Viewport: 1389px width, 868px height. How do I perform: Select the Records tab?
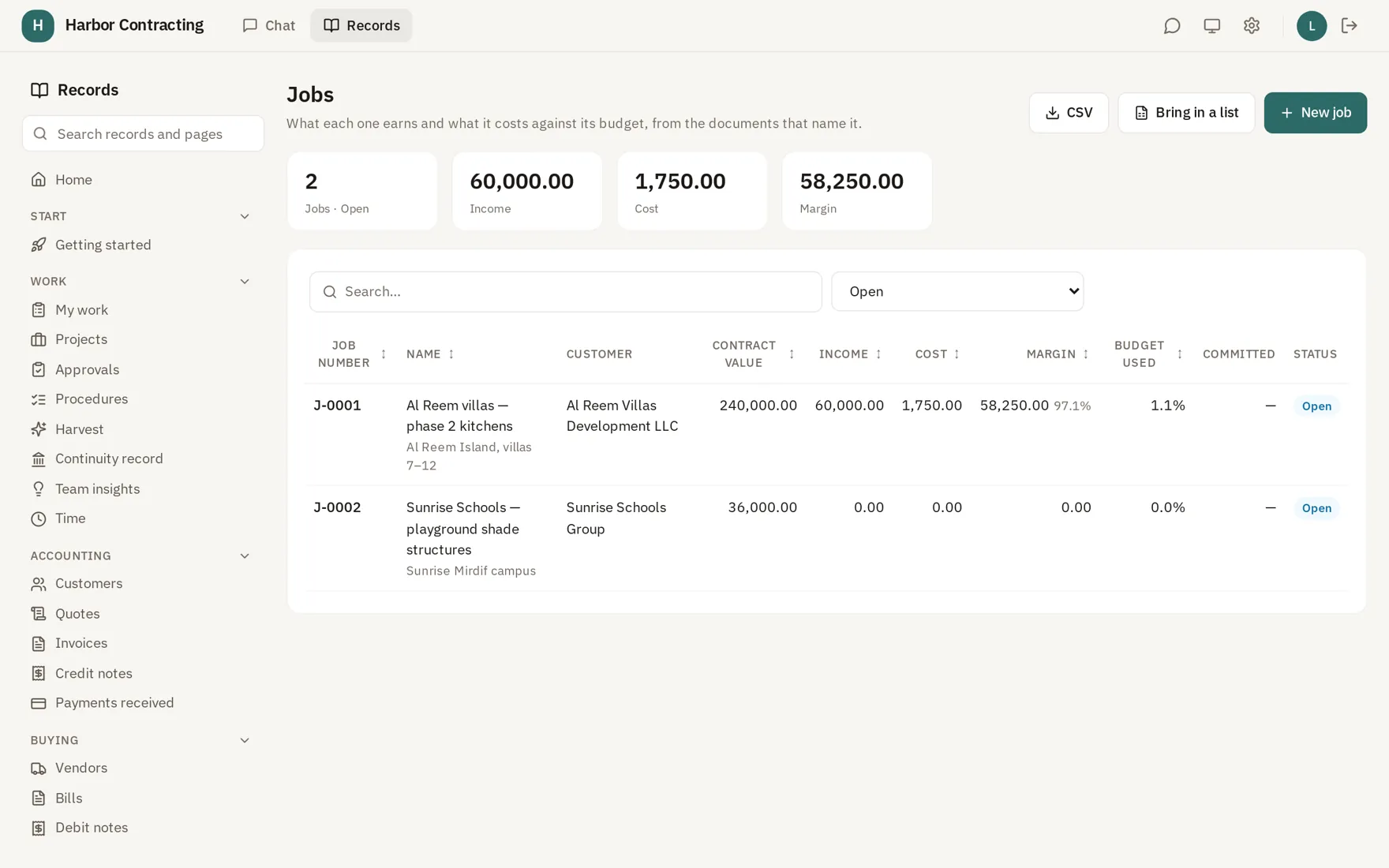[361, 26]
